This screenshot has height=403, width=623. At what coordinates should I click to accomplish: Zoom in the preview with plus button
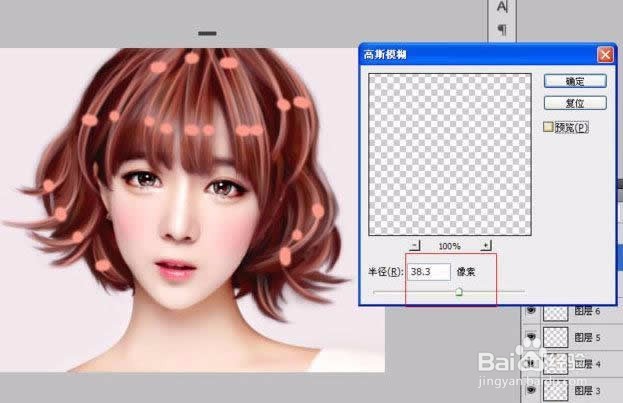[x=486, y=246]
